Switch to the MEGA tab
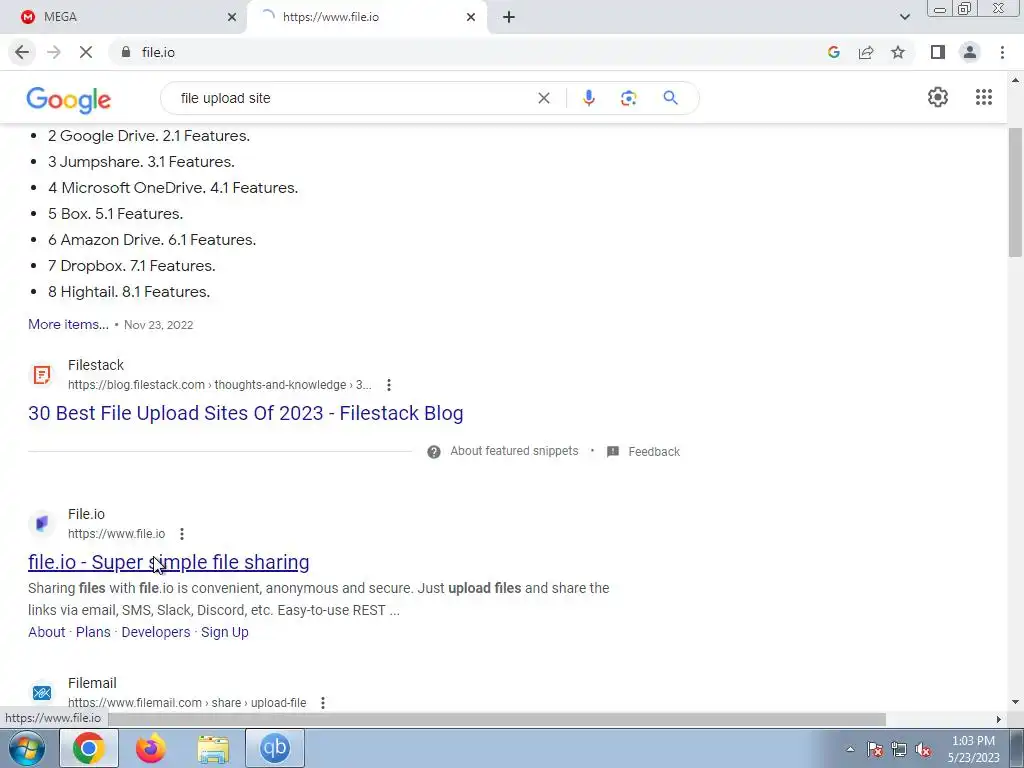 click(x=121, y=17)
